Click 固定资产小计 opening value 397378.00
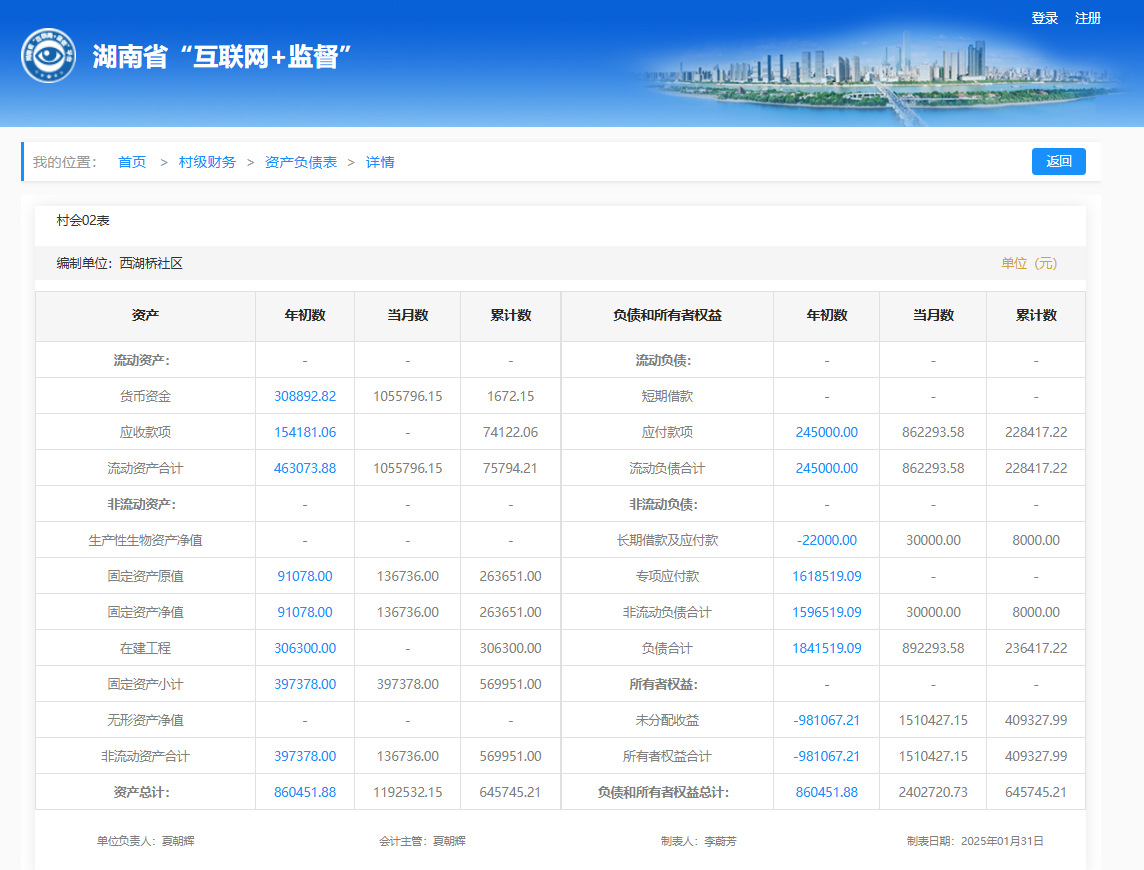Screen dimensions: 1144x870 click(x=305, y=684)
